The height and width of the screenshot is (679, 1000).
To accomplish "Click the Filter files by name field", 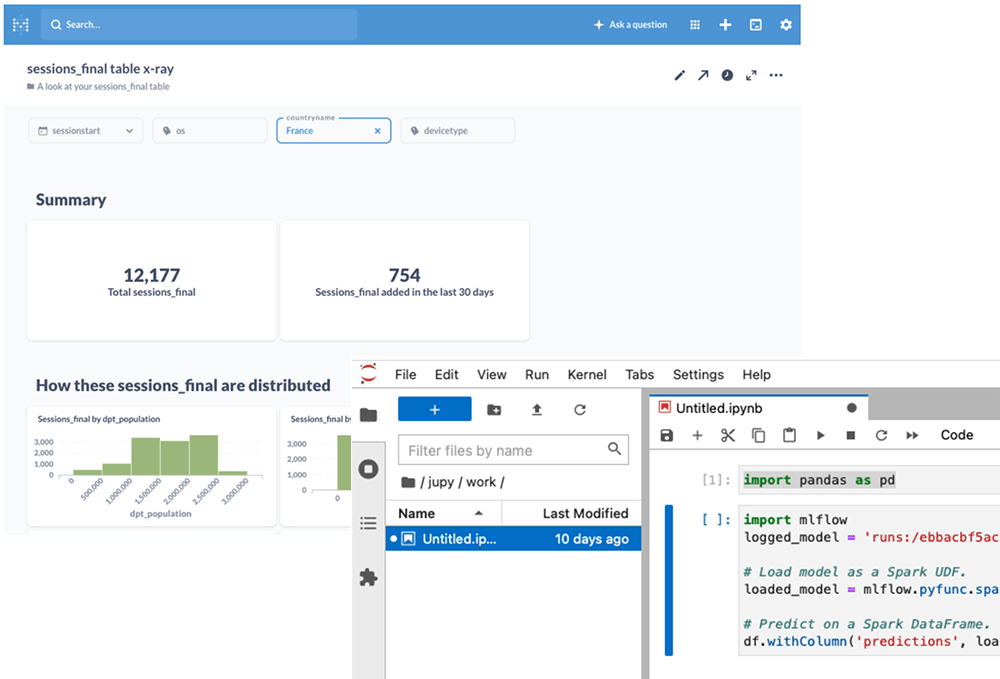I will coord(505,451).
